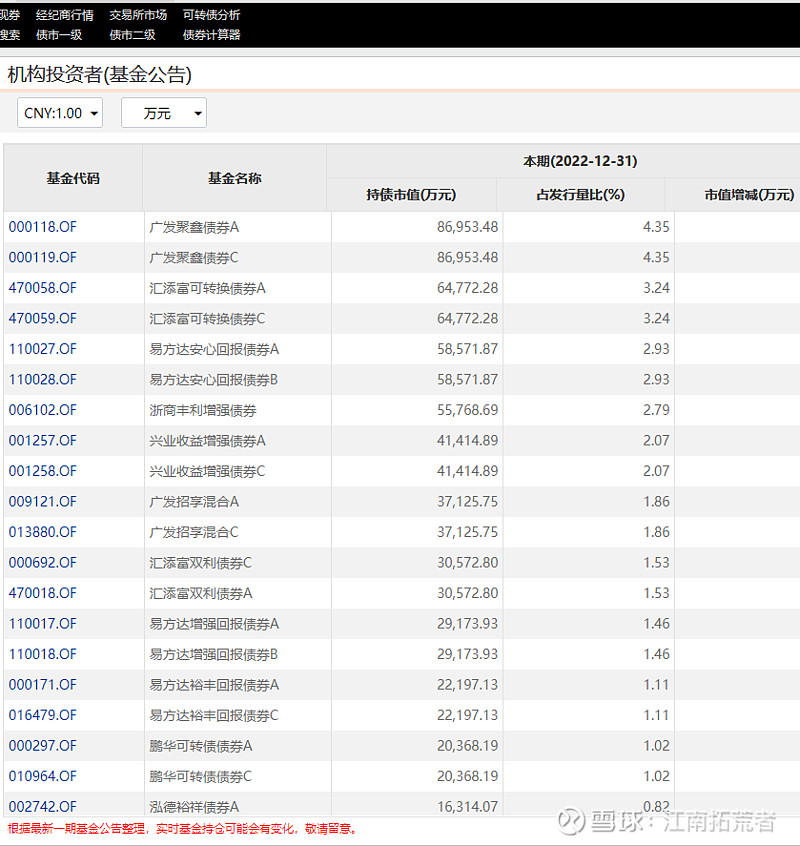Sort by 占发行量比(%) column header
The image size is (800, 846).
coord(580,195)
